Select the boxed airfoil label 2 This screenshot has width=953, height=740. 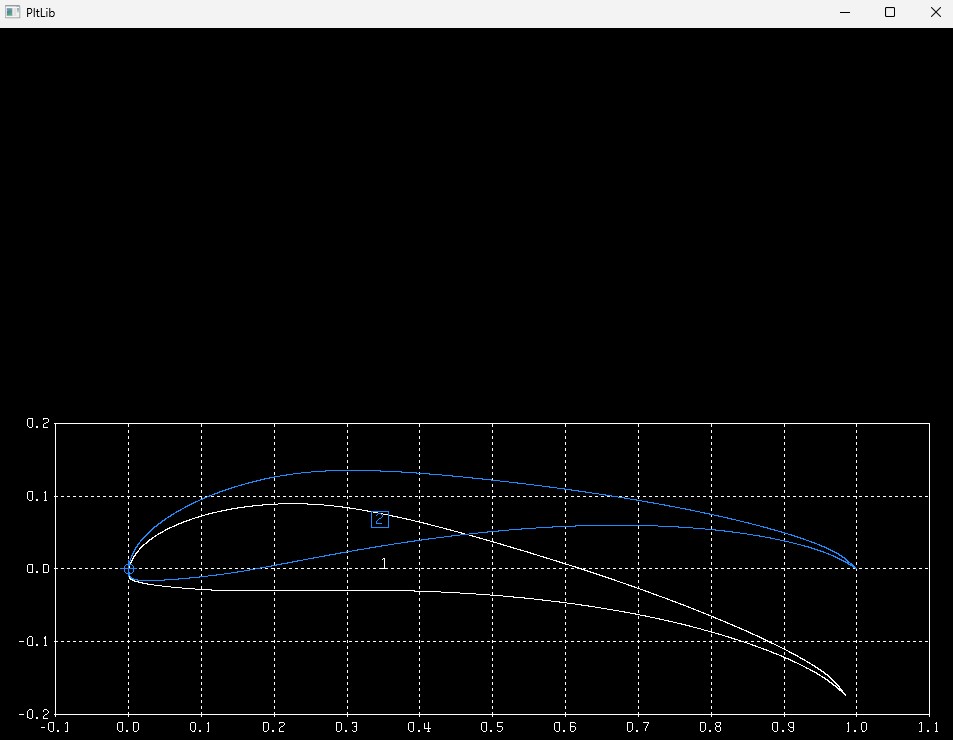pos(380,519)
